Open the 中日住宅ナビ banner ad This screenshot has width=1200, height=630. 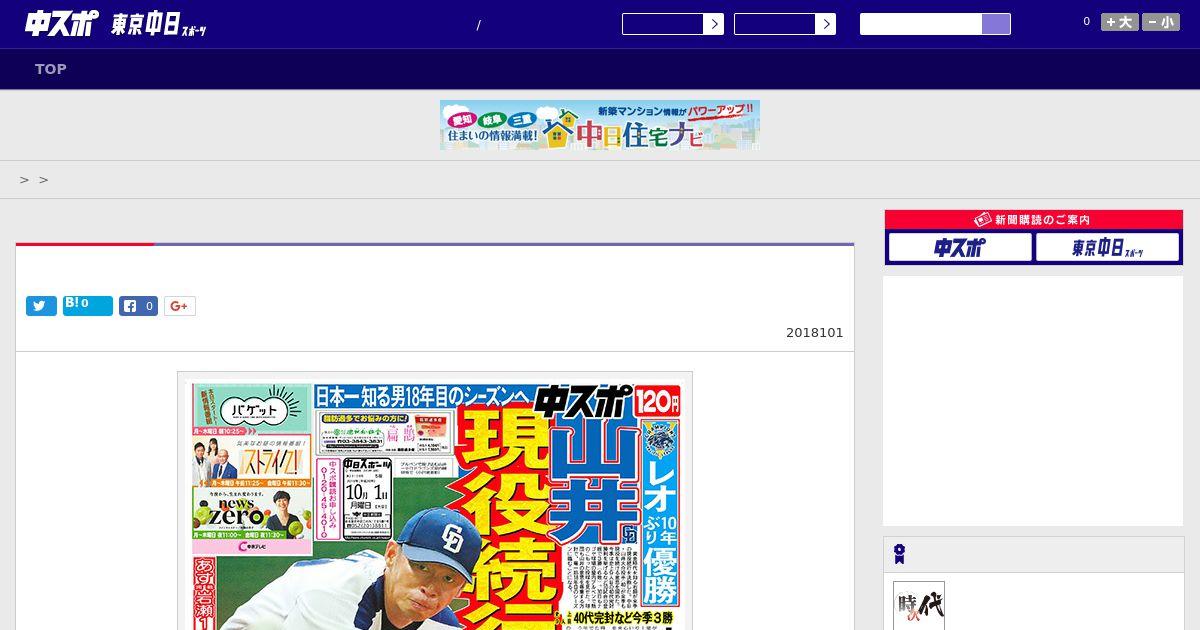point(600,125)
